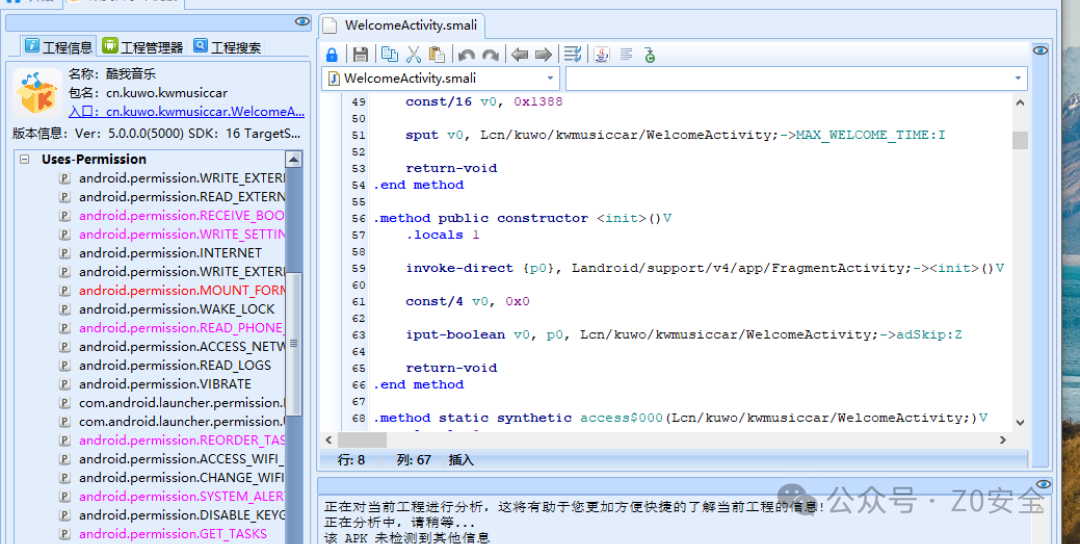Click the Undo arrow icon
1080x544 pixels.
(466, 54)
